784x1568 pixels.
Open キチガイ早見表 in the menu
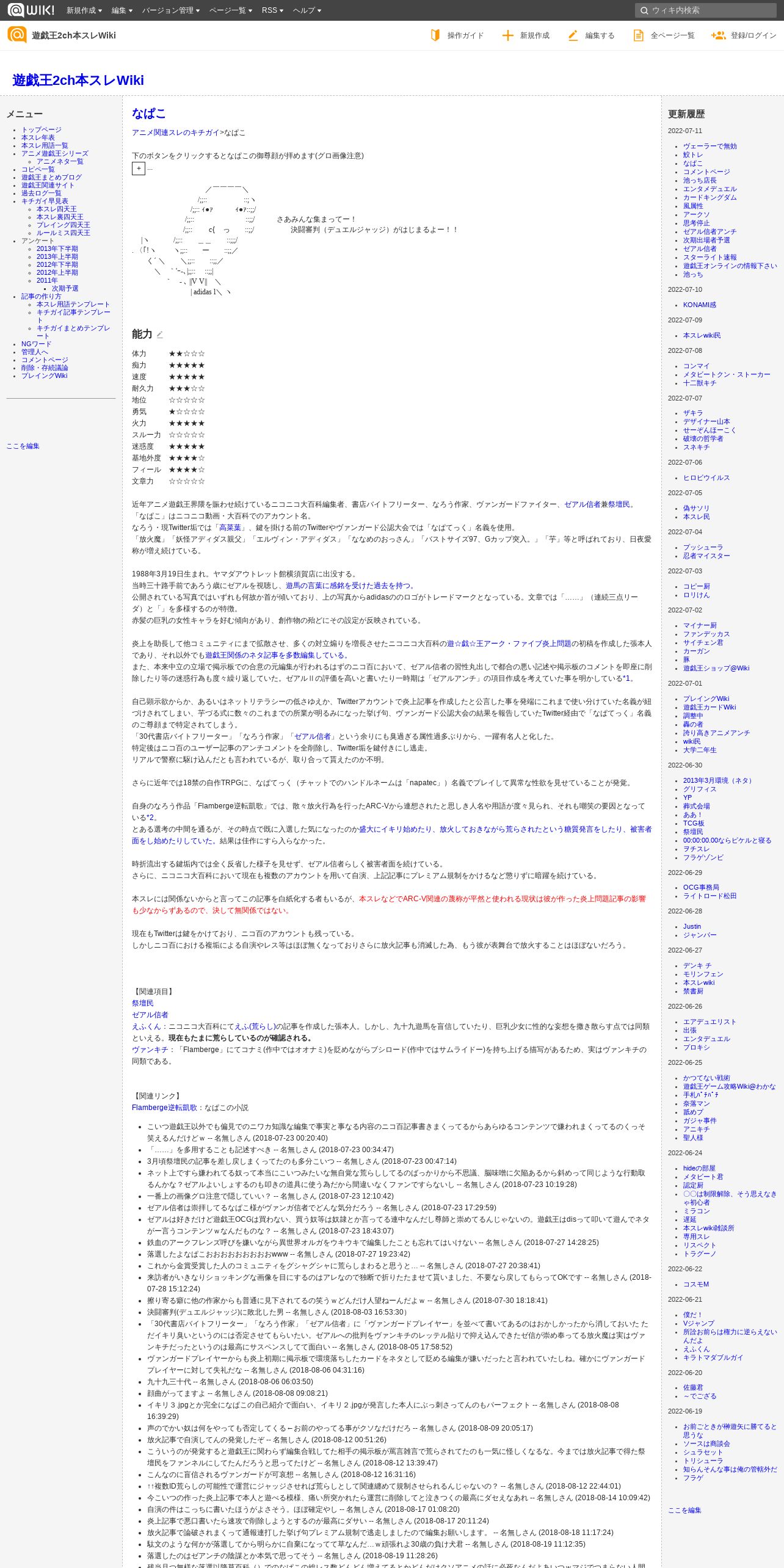tap(45, 201)
